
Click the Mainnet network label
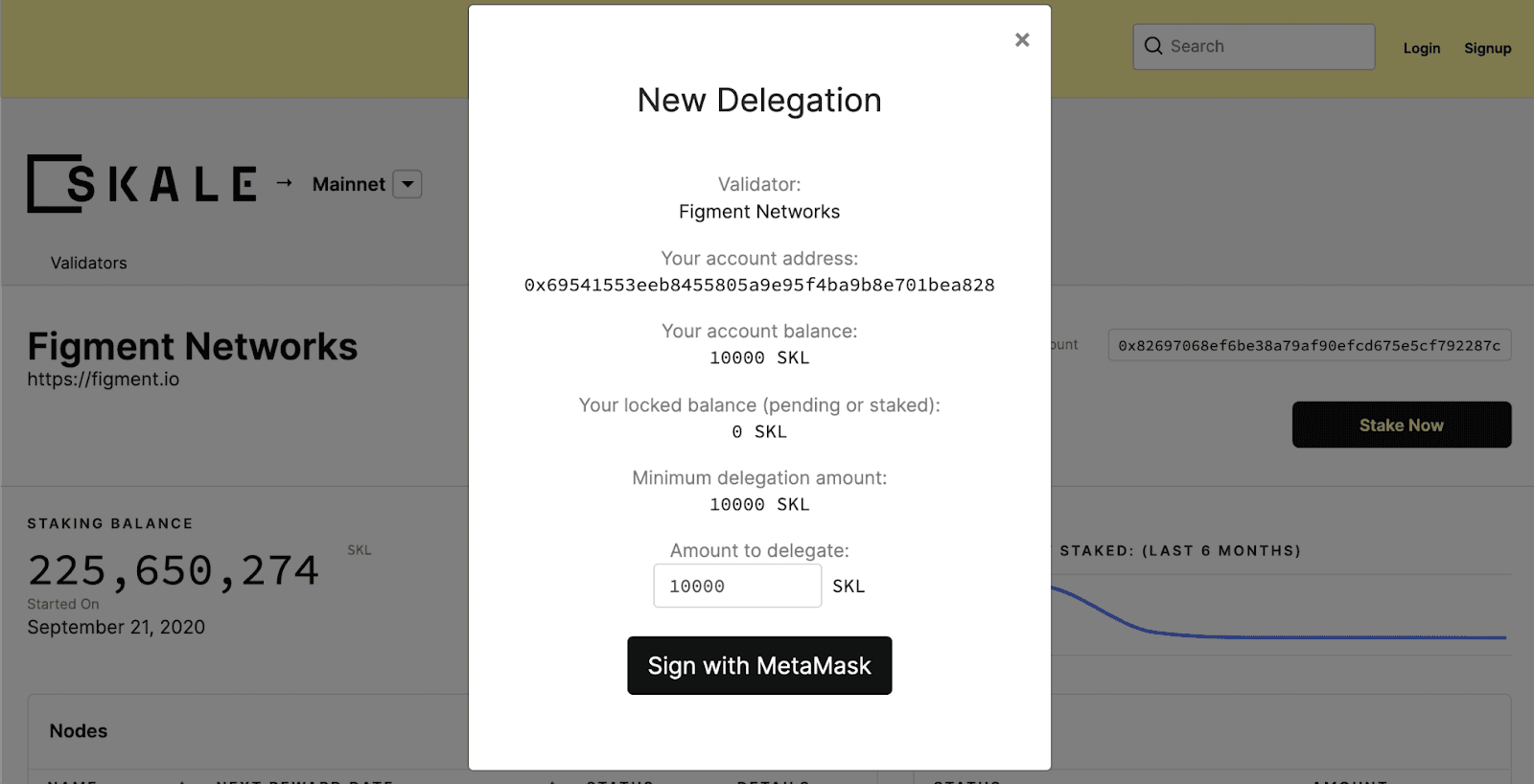[x=348, y=184]
